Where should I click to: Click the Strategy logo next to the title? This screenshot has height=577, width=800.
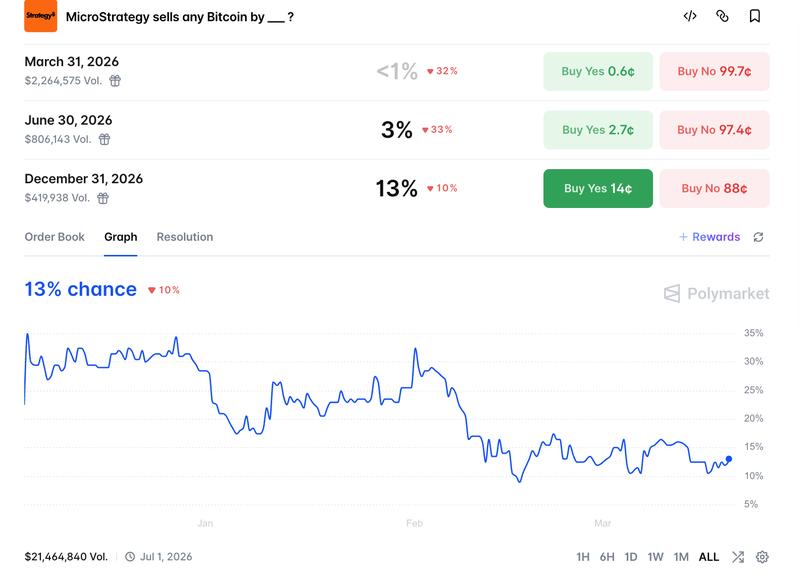pyautogui.click(x=38, y=18)
